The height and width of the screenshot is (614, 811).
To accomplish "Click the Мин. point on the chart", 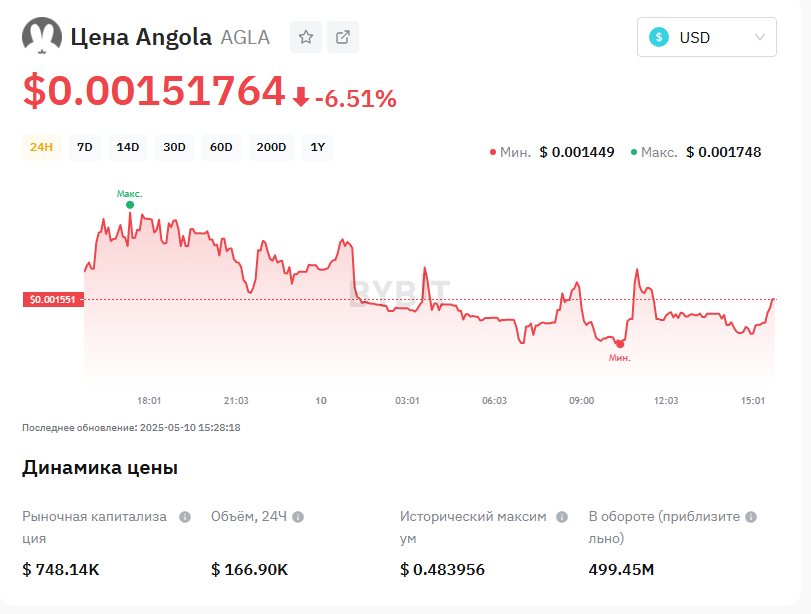I will click(x=620, y=344).
